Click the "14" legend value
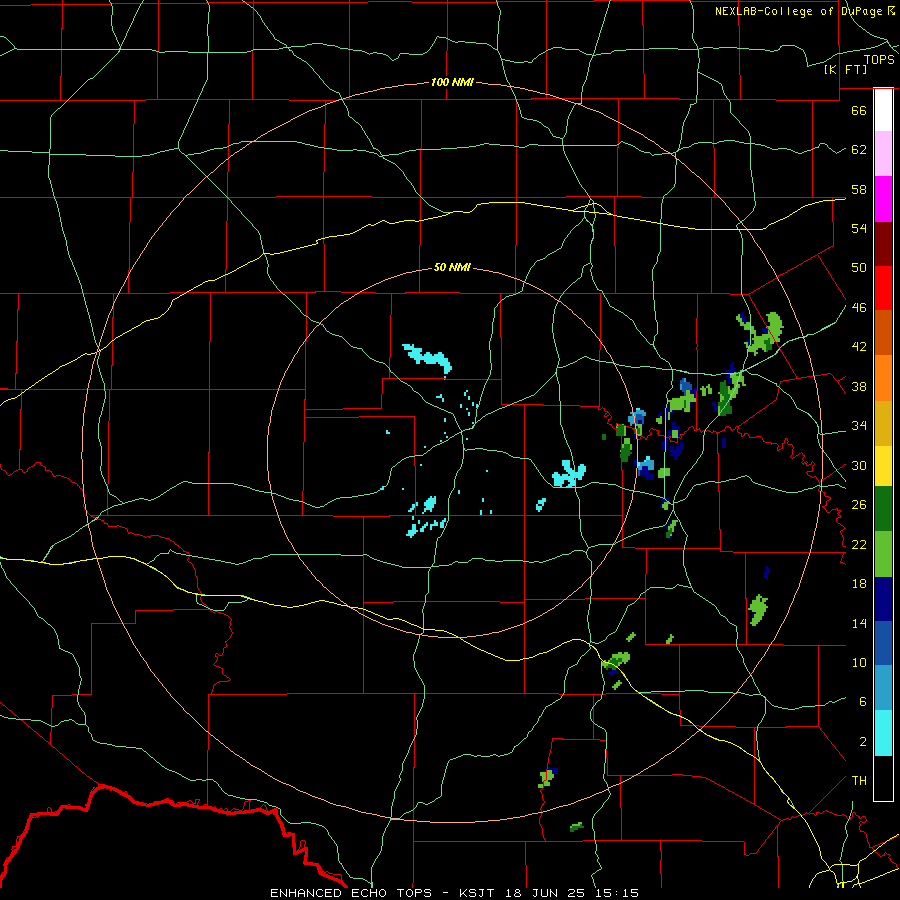 [x=859, y=623]
